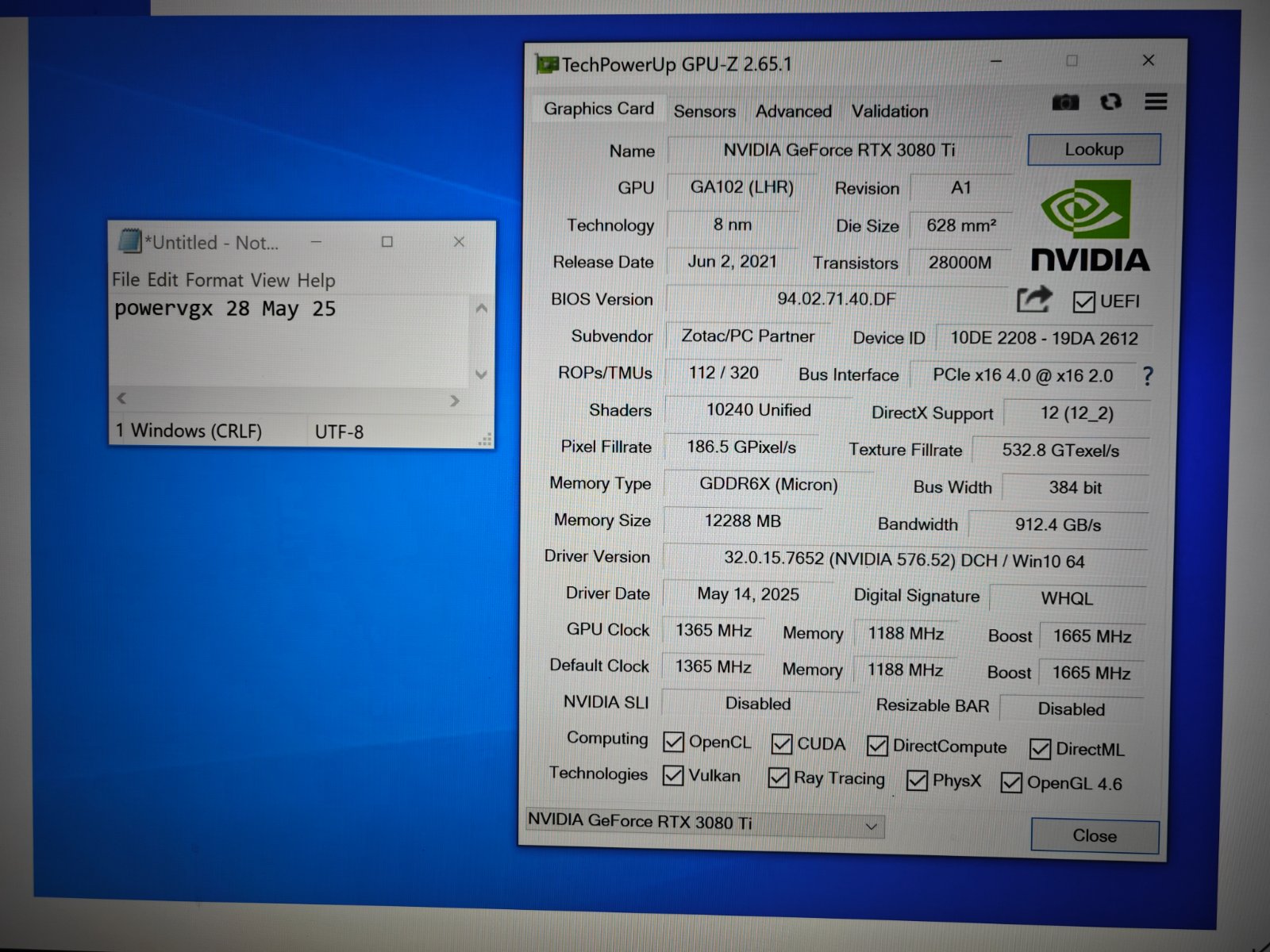Switch to the Graphics Card tab
The height and width of the screenshot is (952, 1270).
598,109
